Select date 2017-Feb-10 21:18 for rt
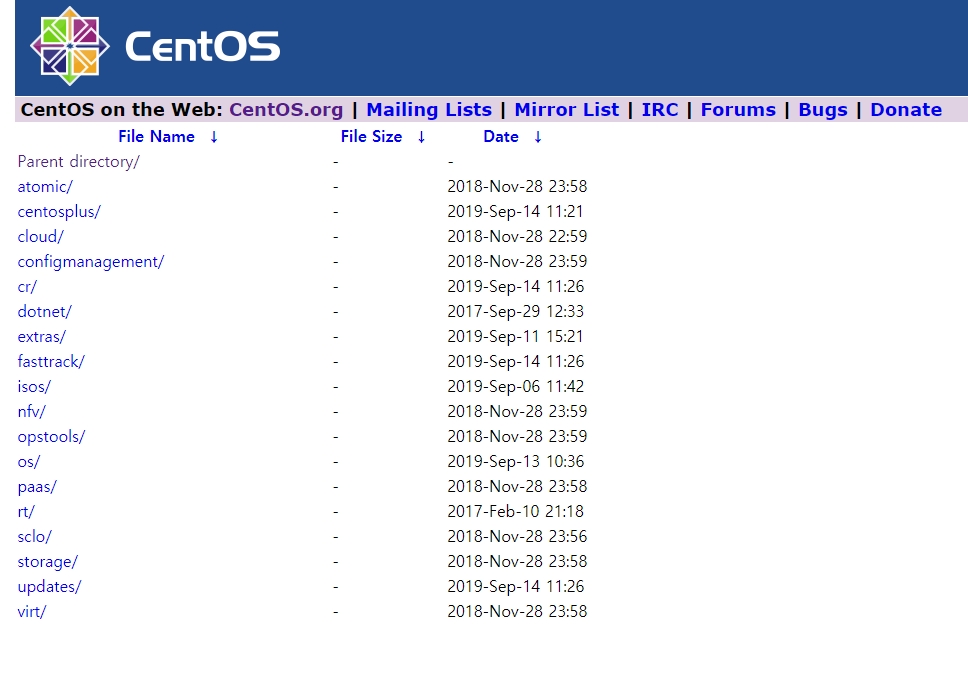Screen dimensions: 968x675 [515, 511]
